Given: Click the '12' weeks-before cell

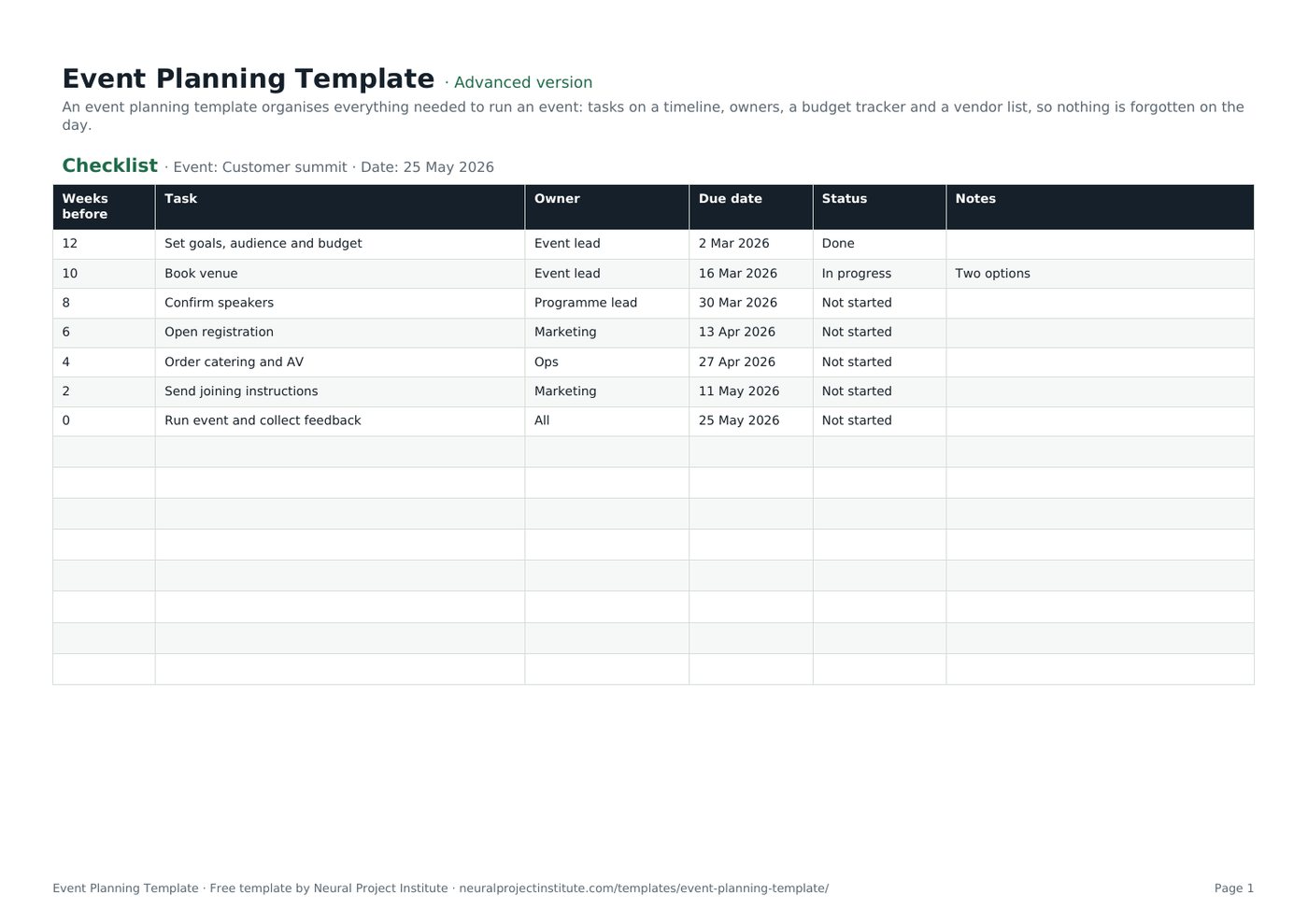Looking at the screenshot, I should (x=104, y=244).
